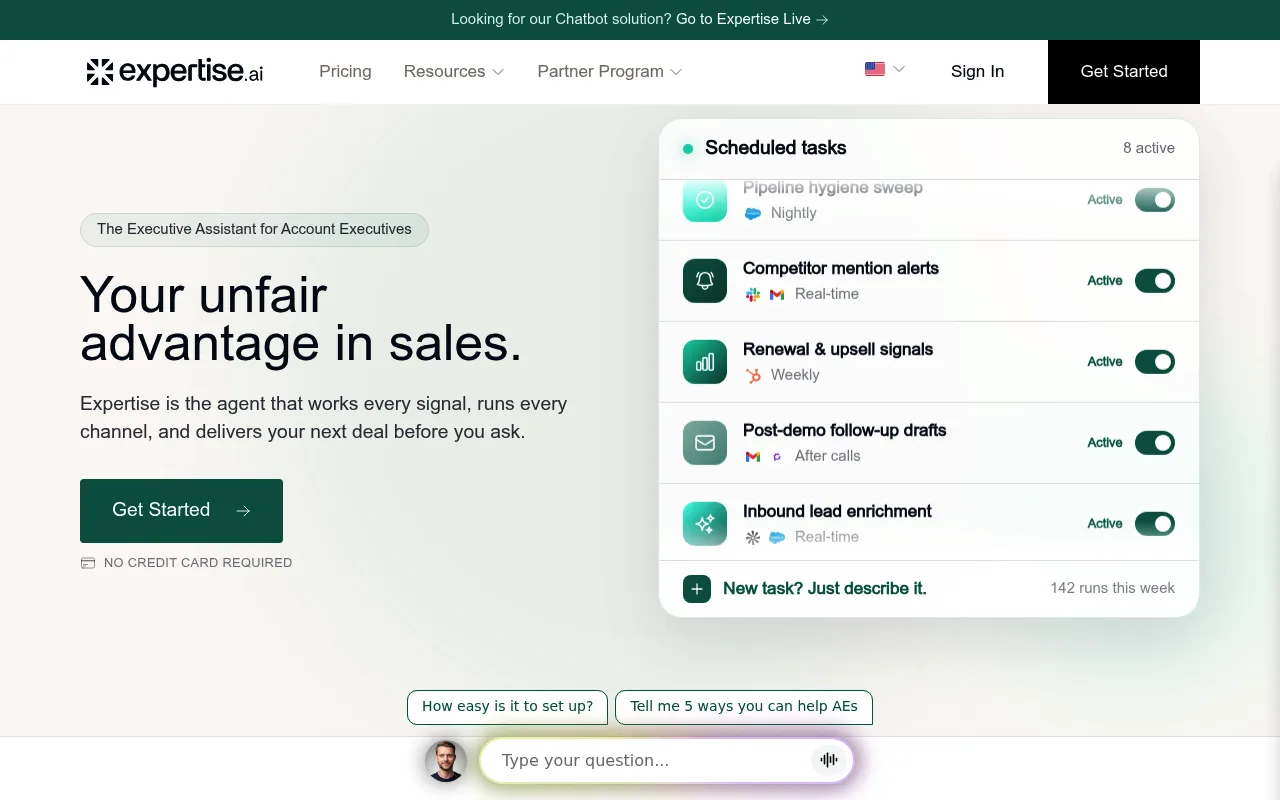
Task: Click the green status dot by Scheduled tasks
Action: click(x=688, y=149)
